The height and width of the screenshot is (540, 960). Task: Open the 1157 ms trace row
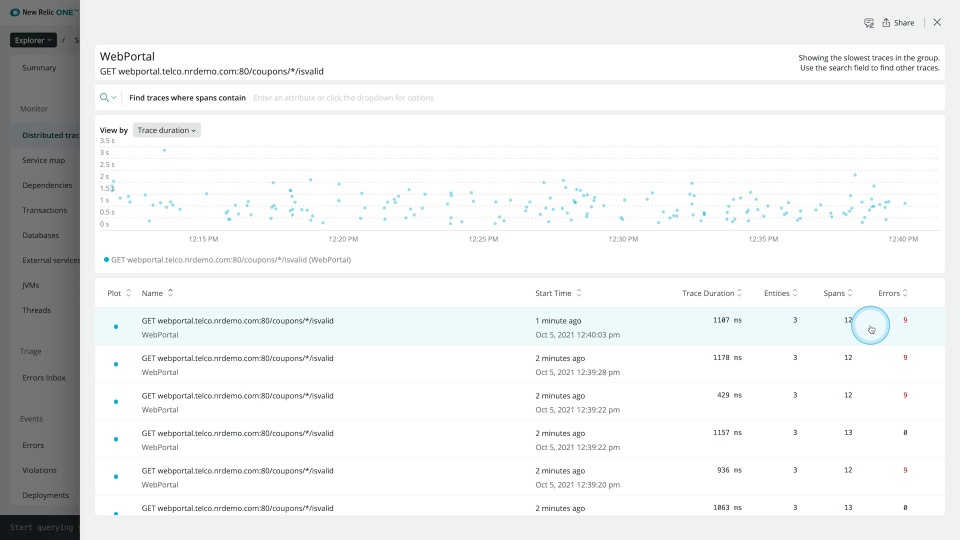point(520,440)
